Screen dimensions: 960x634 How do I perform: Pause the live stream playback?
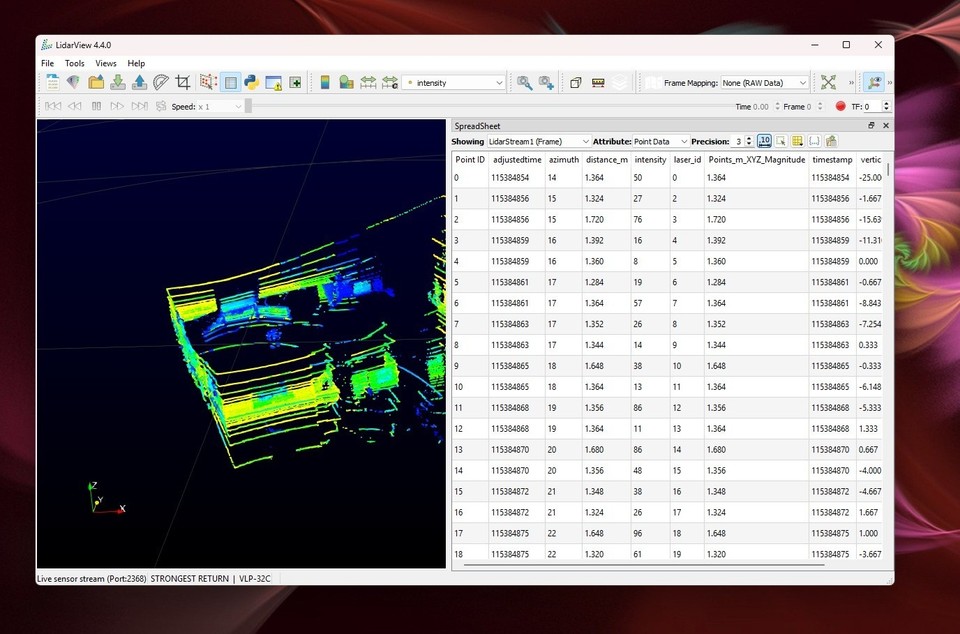click(96, 106)
